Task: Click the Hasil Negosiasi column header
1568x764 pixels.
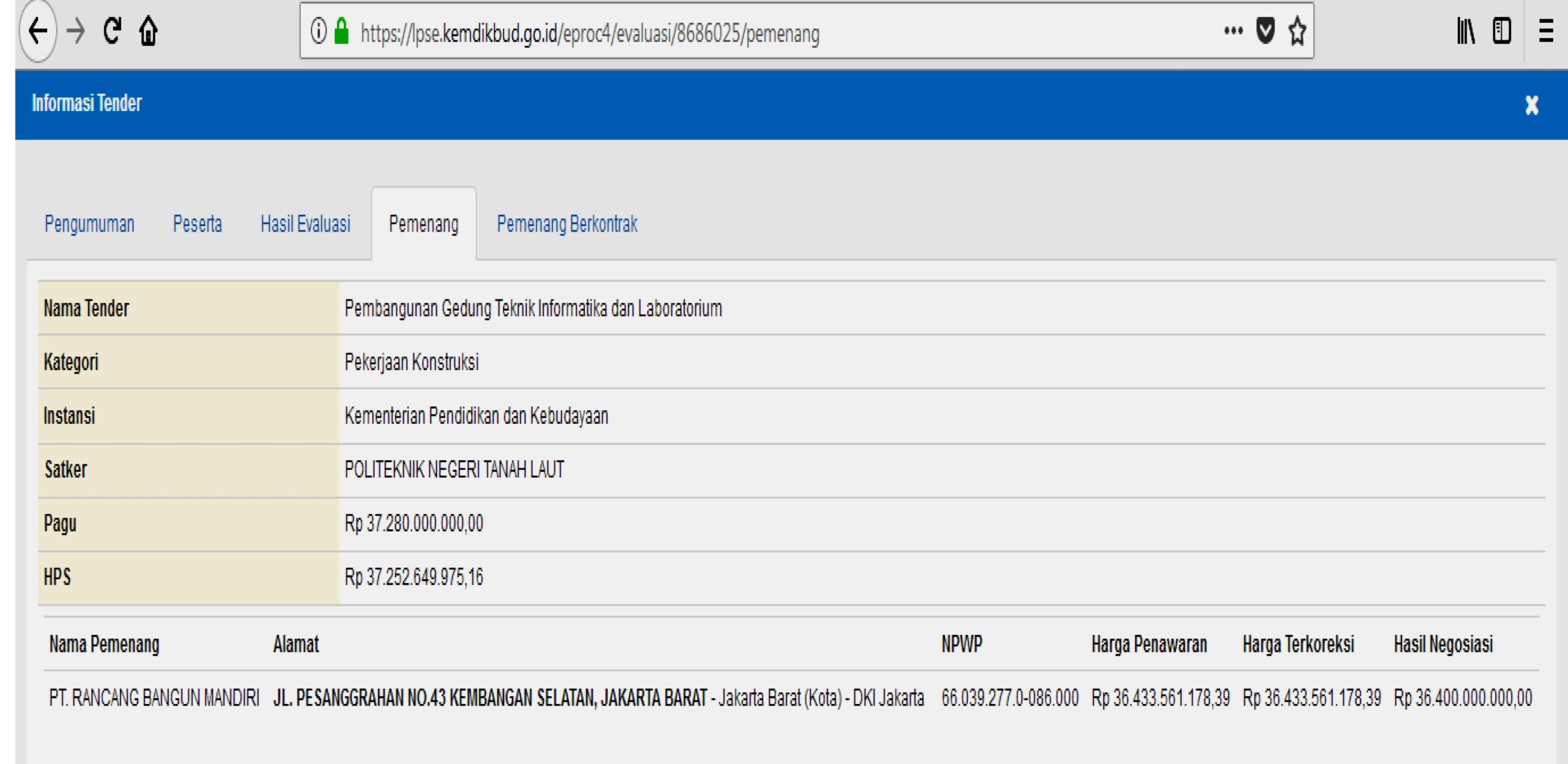Action: [1444, 645]
